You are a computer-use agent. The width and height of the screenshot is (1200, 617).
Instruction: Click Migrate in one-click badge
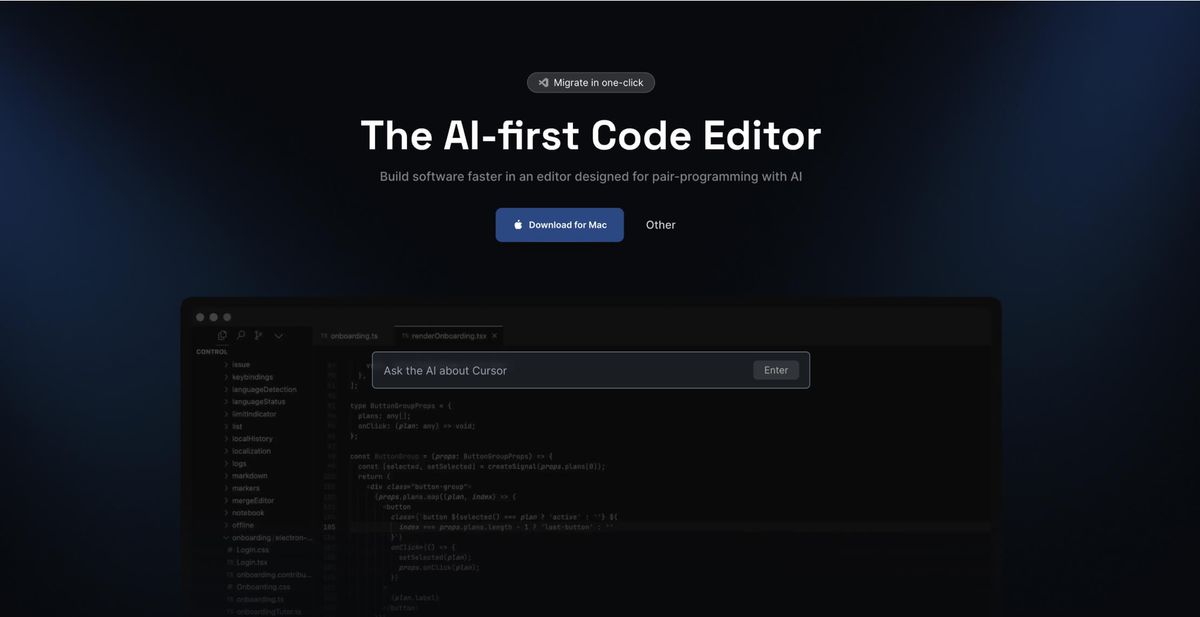click(x=591, y=83)
